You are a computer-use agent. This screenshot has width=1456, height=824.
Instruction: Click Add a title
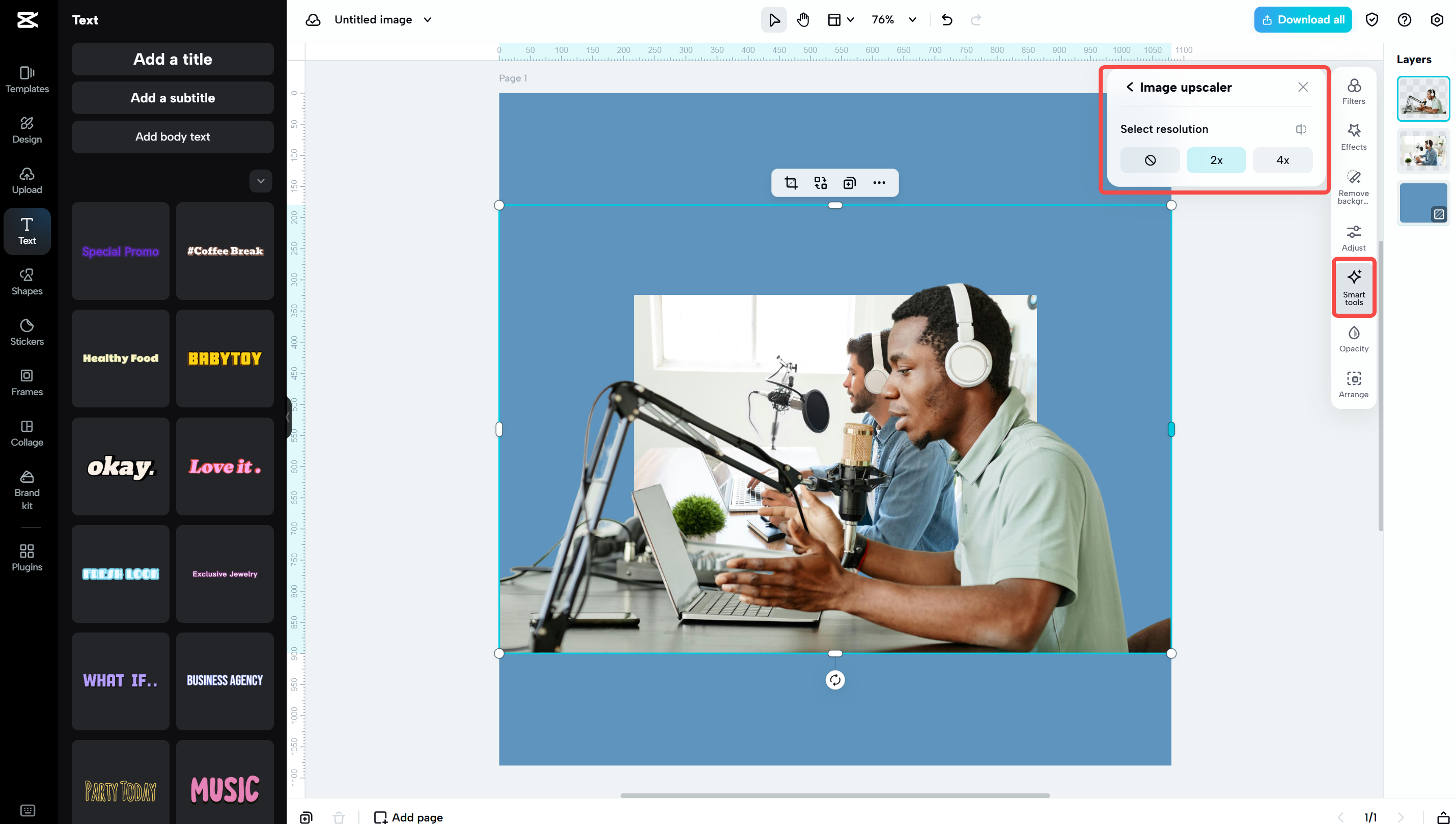click(173, 59)
